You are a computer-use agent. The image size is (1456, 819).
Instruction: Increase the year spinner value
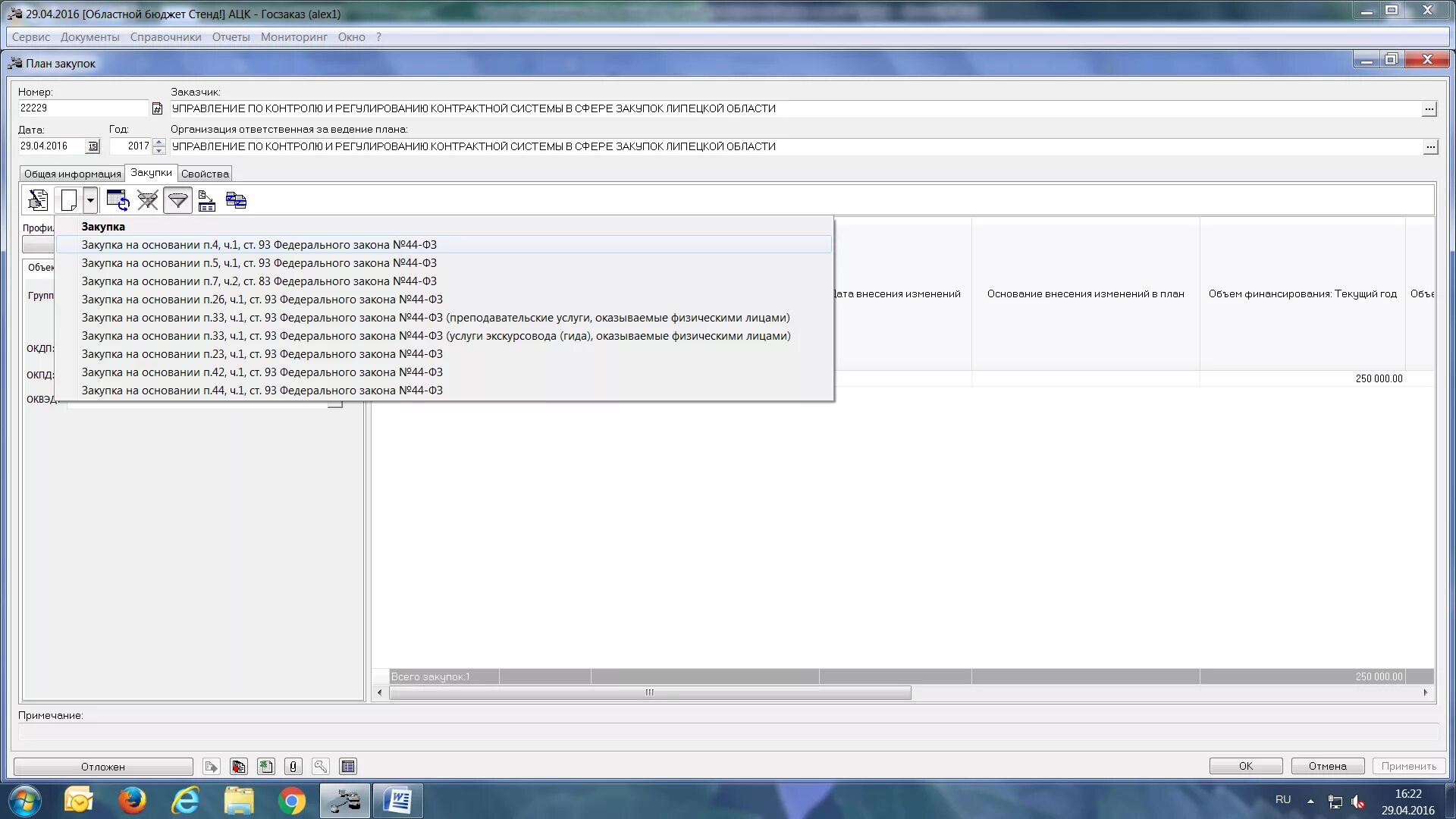[158, 142]
